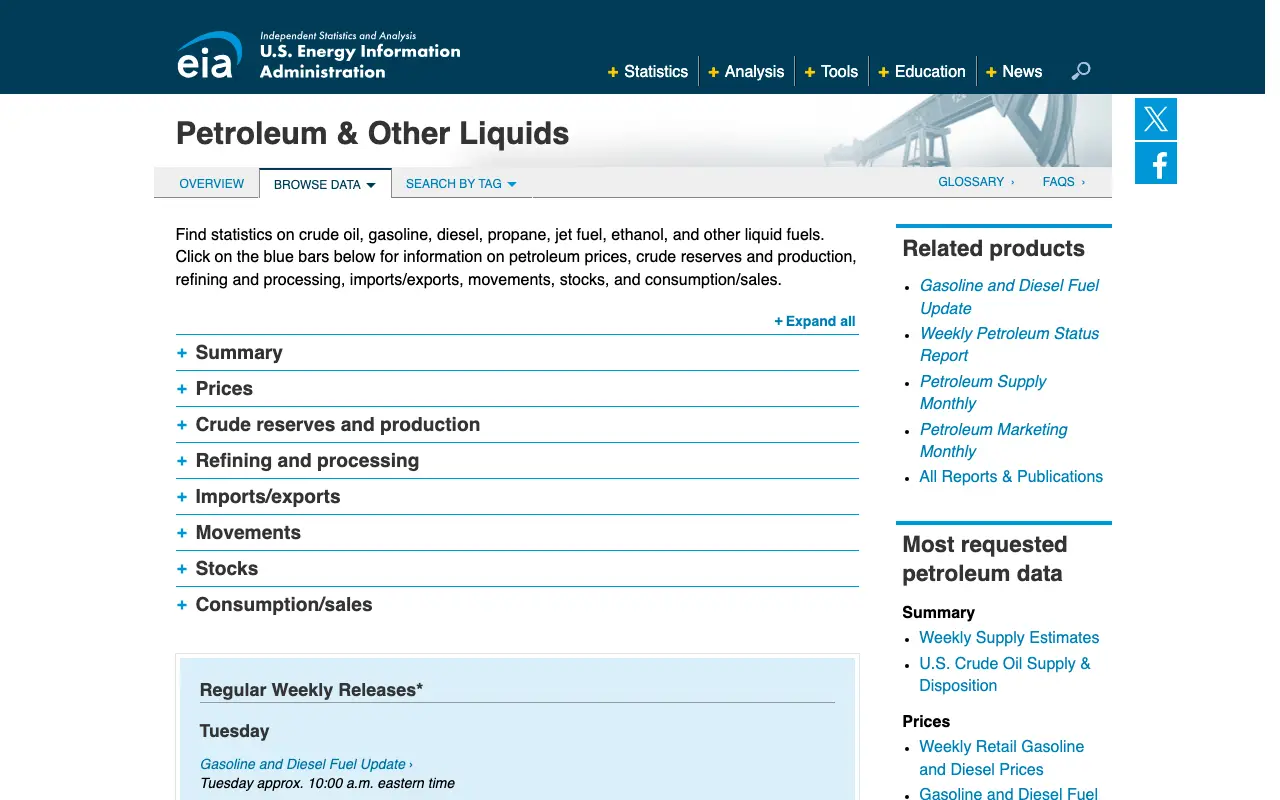Open the Tools menu
1280x800 pixels.
pyautogui.click(x=831, y=72)
